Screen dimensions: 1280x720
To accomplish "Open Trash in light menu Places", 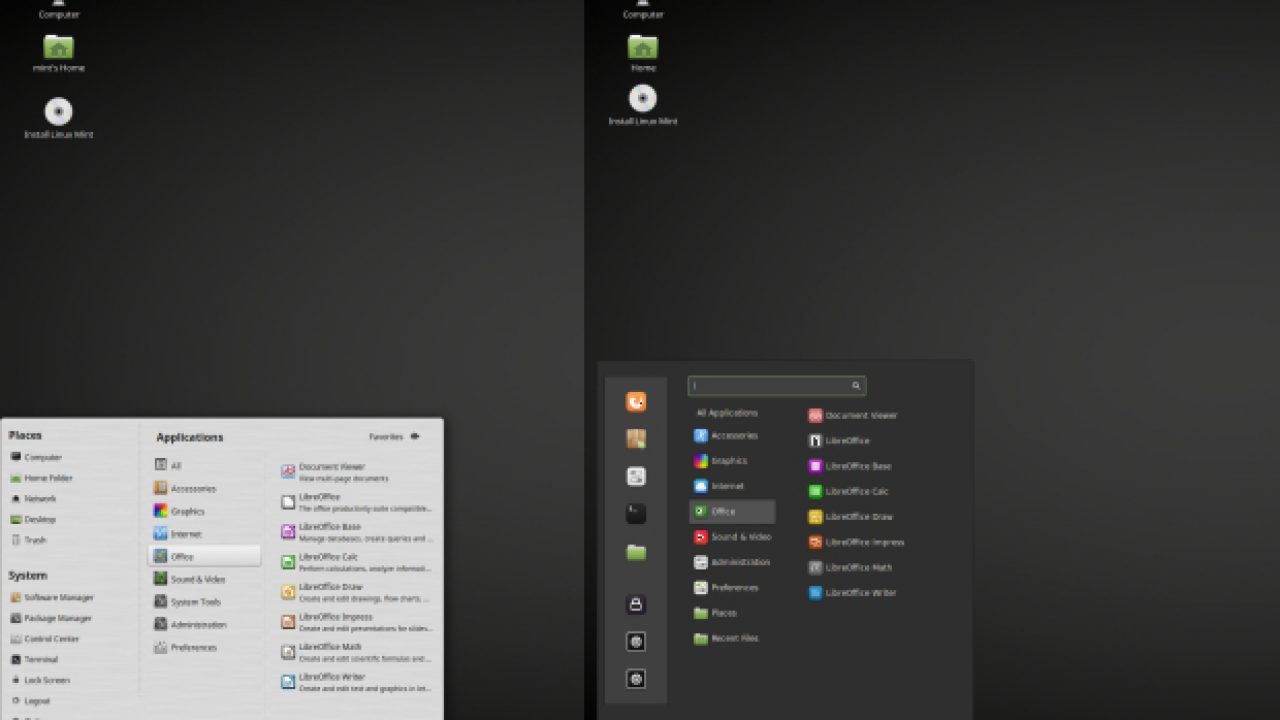I will [28, 540].
